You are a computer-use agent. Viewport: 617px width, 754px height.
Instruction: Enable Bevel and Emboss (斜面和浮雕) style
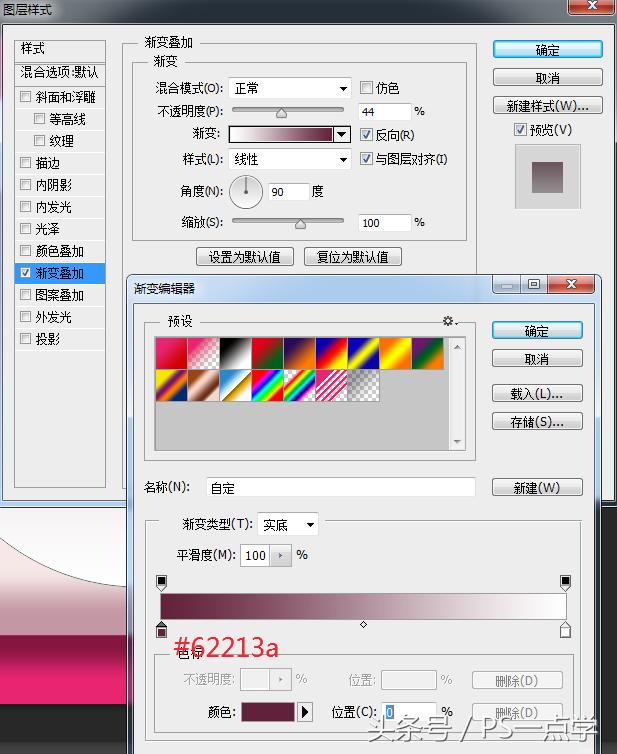pos(25,97)
